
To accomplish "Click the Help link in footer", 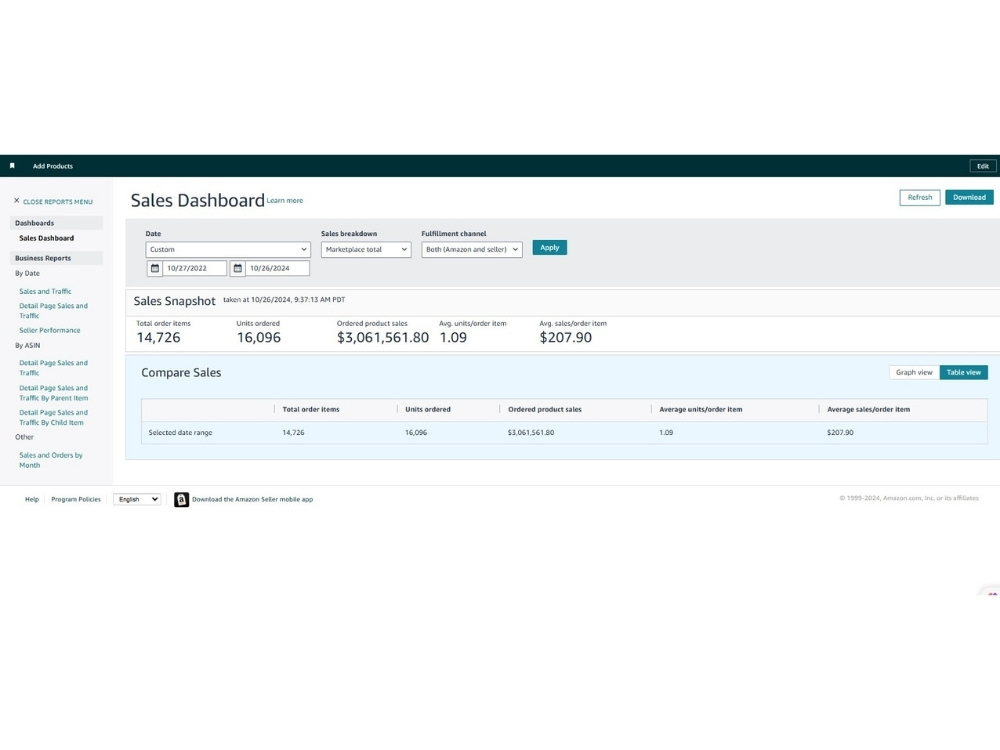I will pyautogui.click(x=32, y=499).
